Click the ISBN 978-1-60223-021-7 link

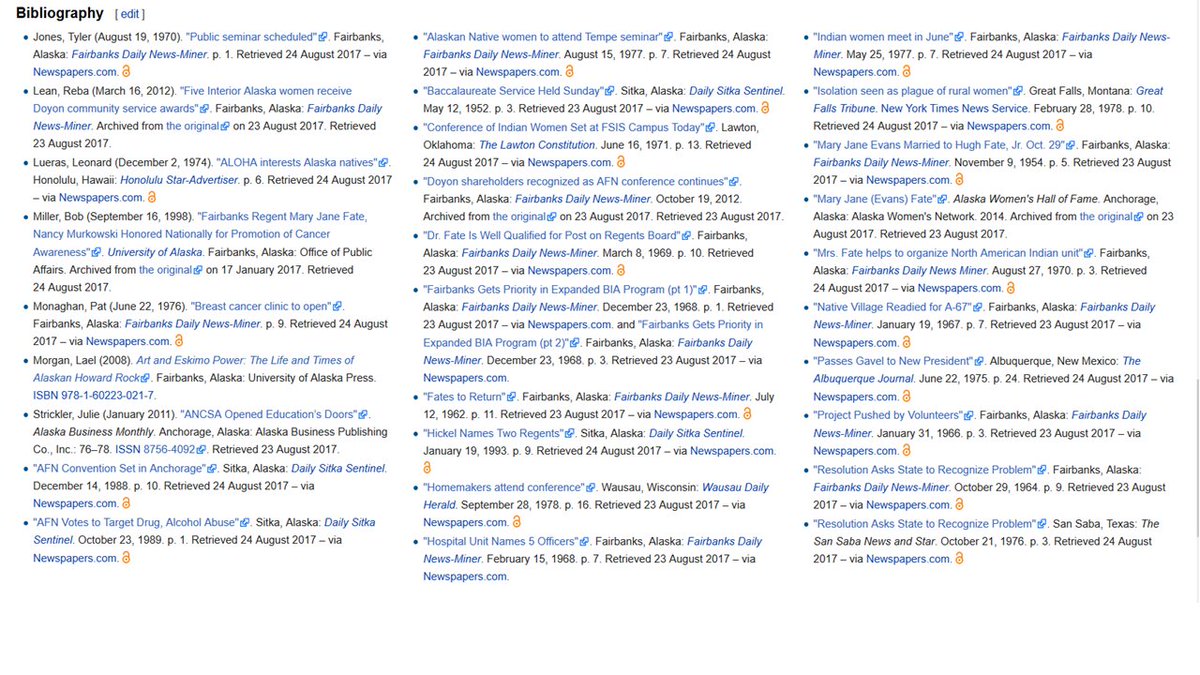click(x=94, y=396)
